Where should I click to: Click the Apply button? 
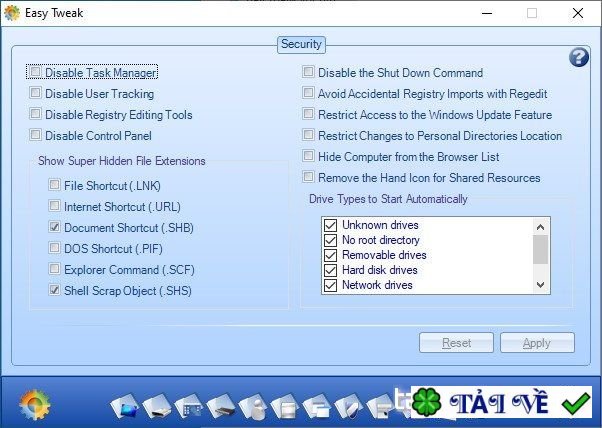(x=537, y=342)
